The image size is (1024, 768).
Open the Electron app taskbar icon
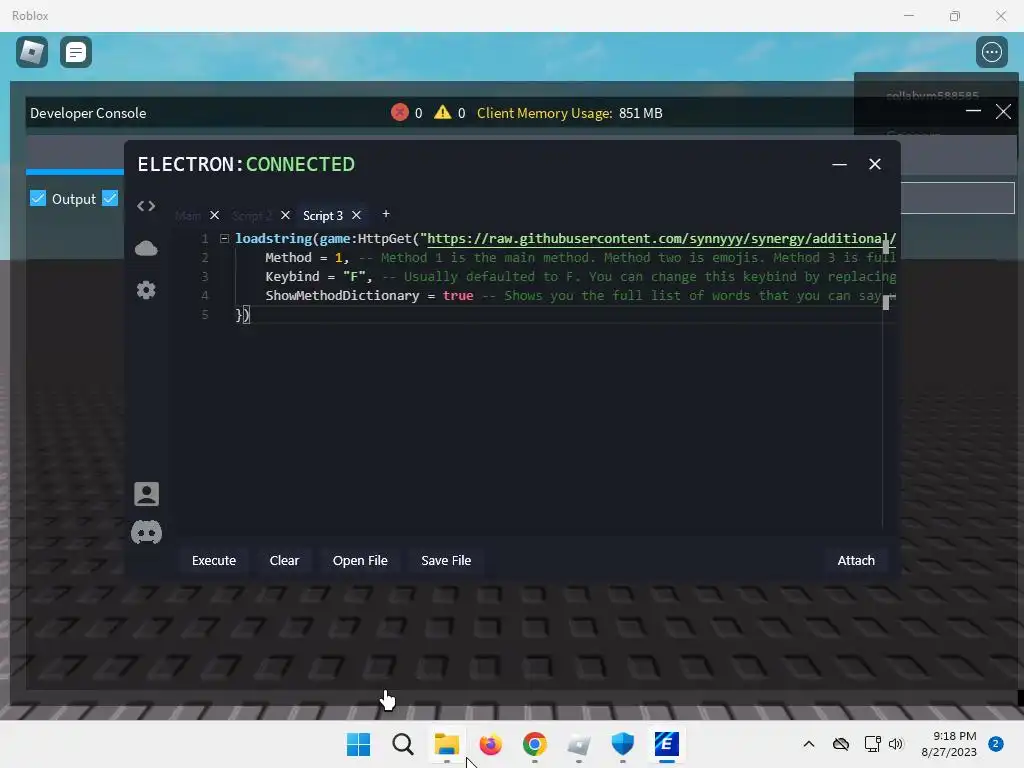667,744
